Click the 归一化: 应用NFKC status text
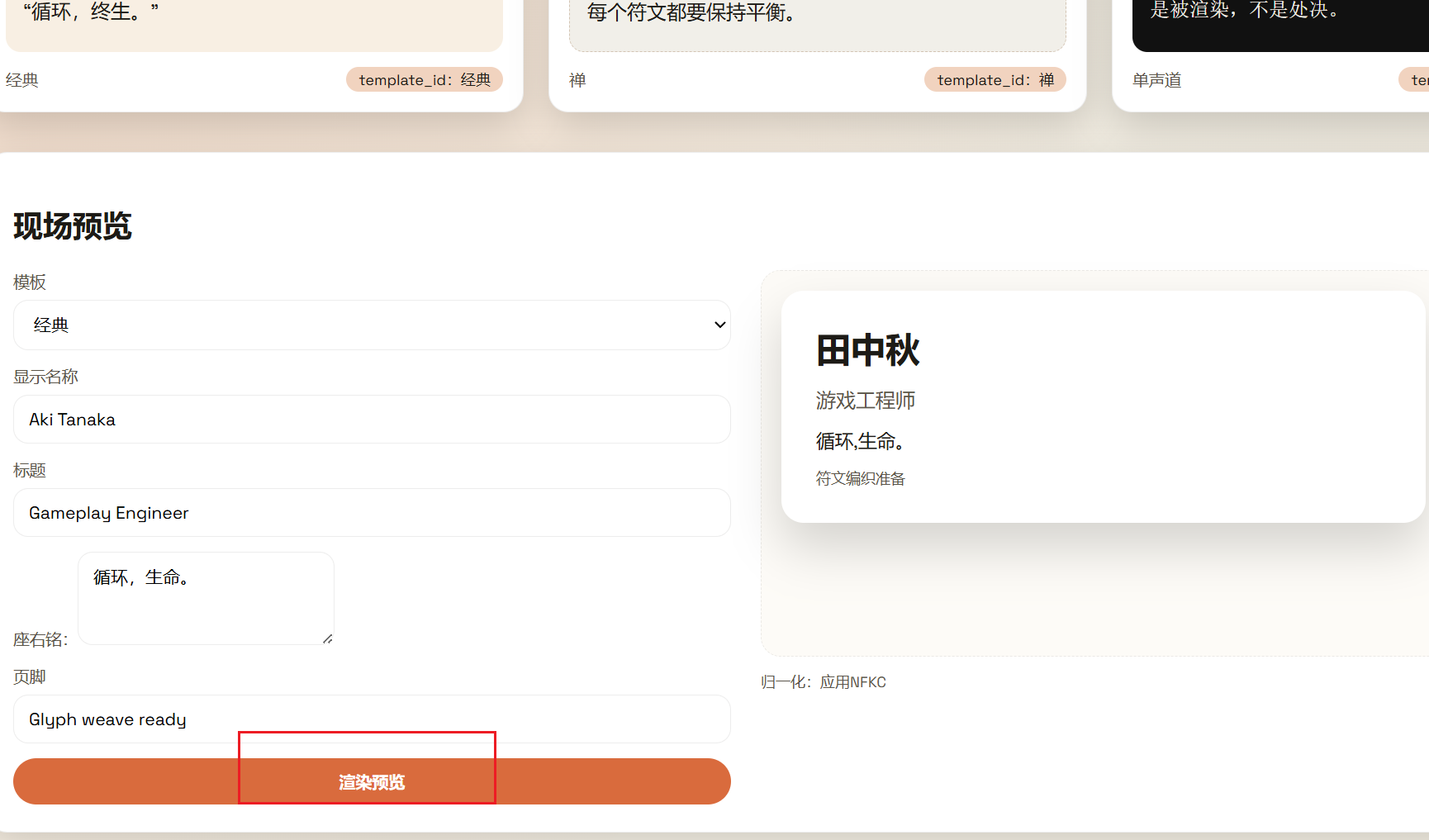 click(824, 682)
